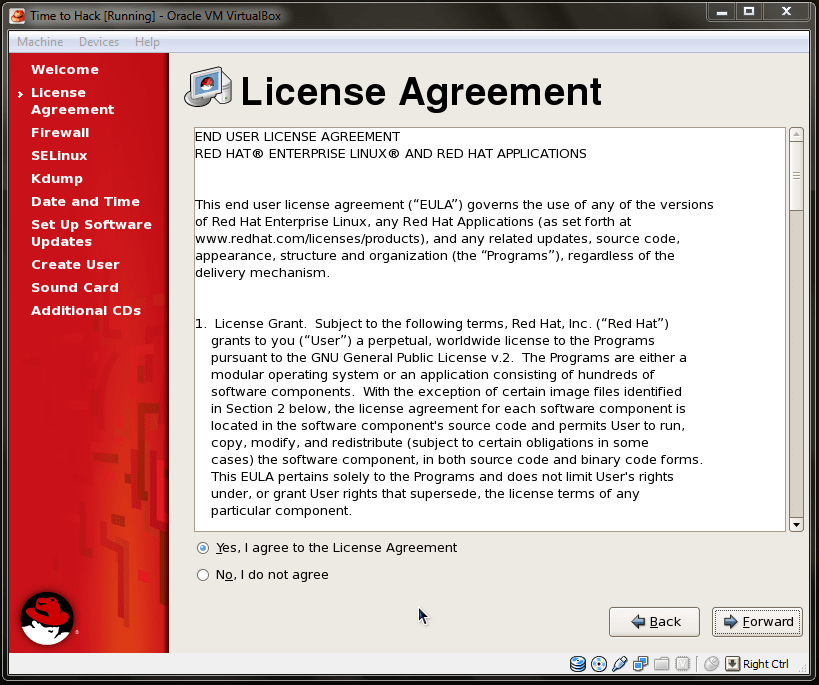Go back with the Back button
Viewport: 819px width, 685px height.
click(654, 622)
